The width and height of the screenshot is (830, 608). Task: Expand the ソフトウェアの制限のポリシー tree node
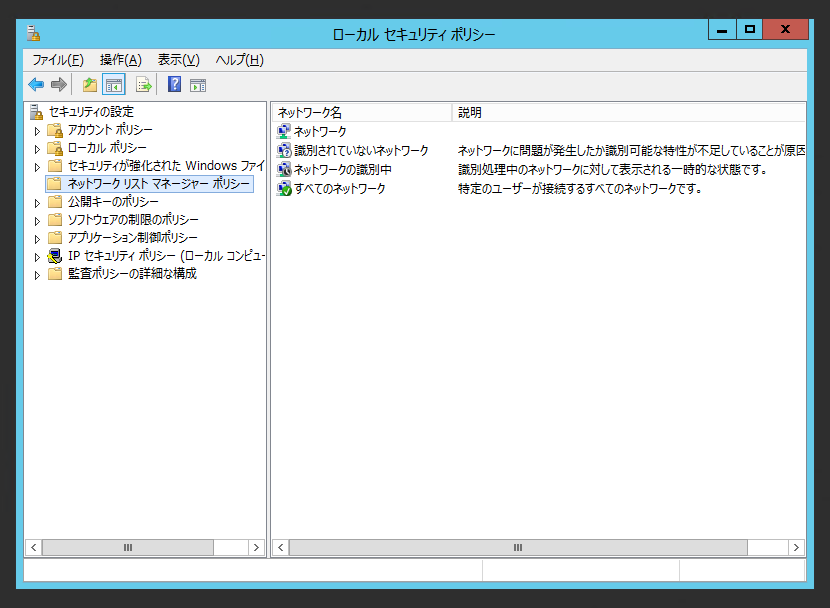pos(37,221)
